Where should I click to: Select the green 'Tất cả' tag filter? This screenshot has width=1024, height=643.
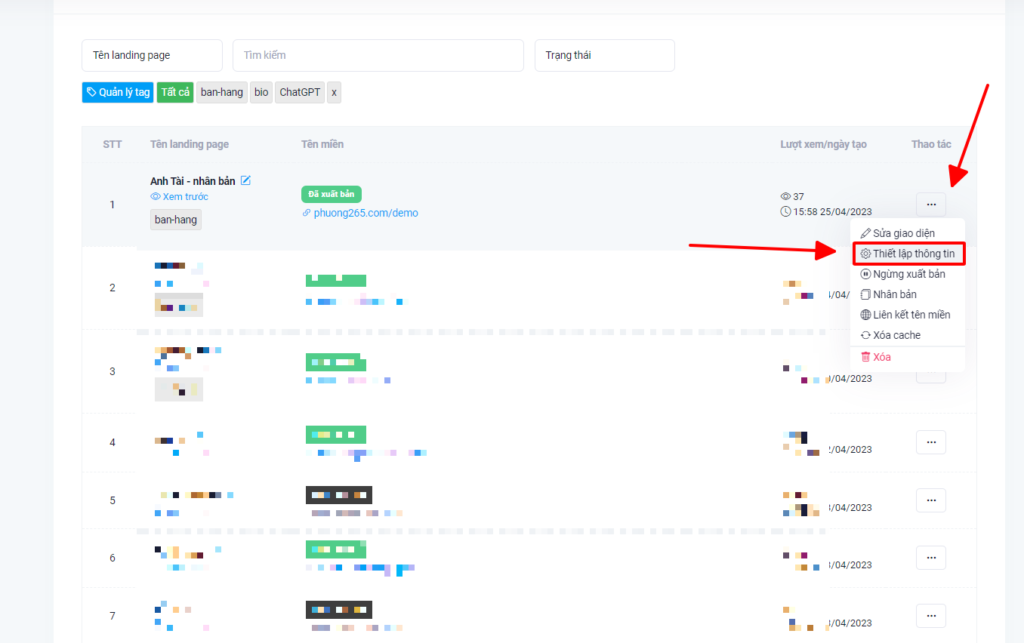click(175, 92)
